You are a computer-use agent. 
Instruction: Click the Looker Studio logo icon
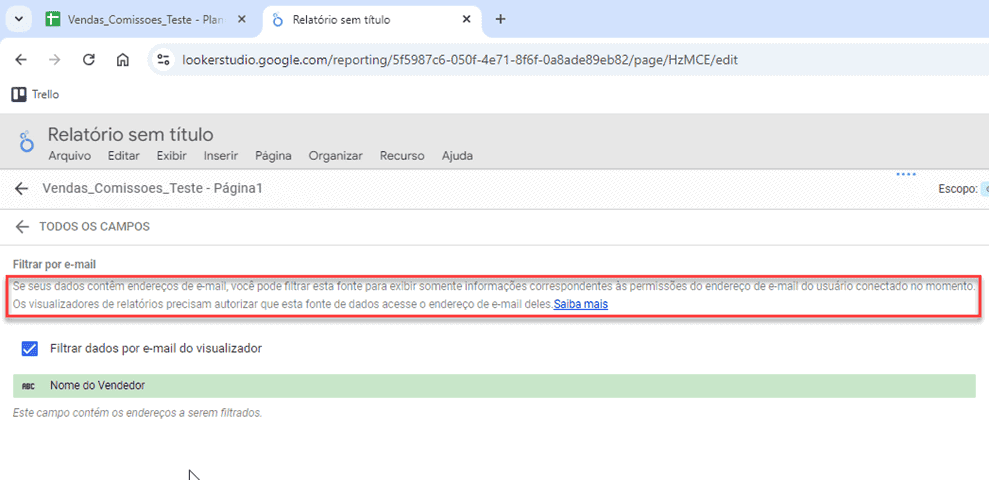[27, 143]
